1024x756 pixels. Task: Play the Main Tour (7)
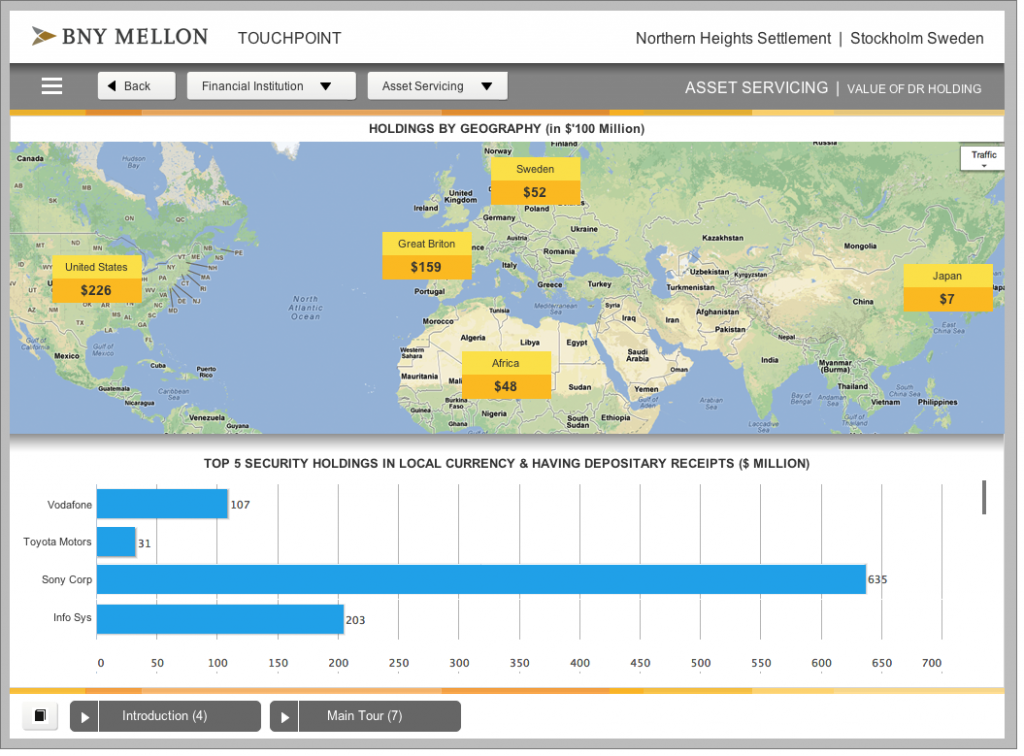tap(284, 716)
